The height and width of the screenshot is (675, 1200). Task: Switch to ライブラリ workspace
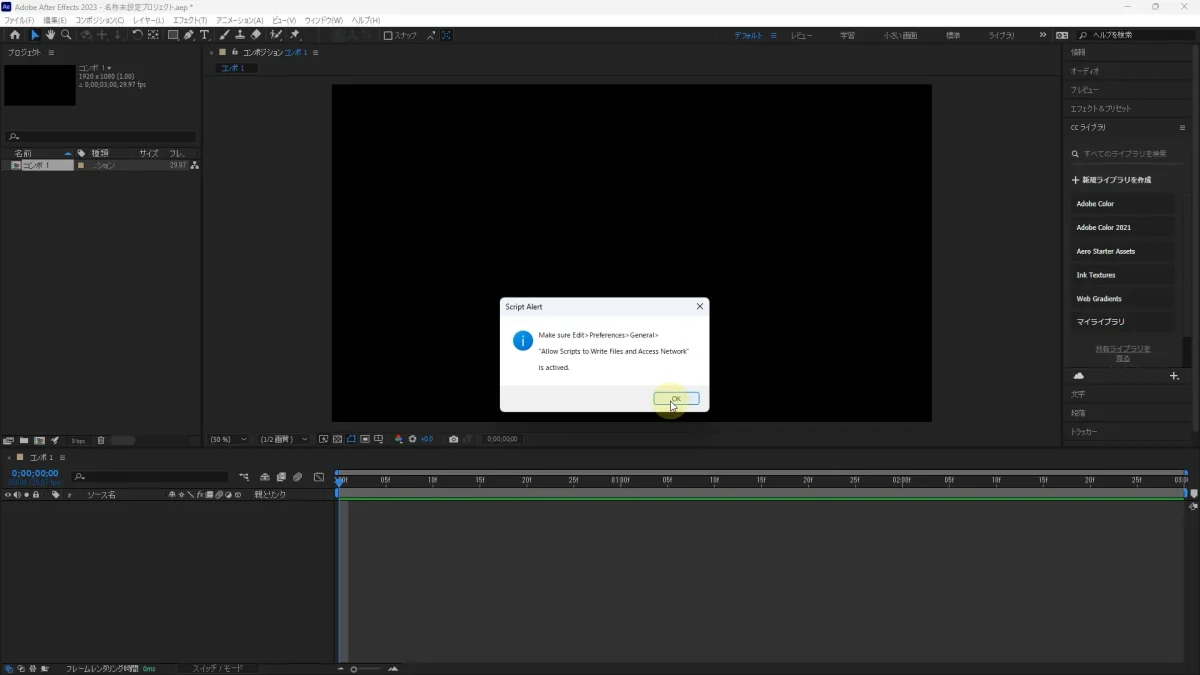1001,35
